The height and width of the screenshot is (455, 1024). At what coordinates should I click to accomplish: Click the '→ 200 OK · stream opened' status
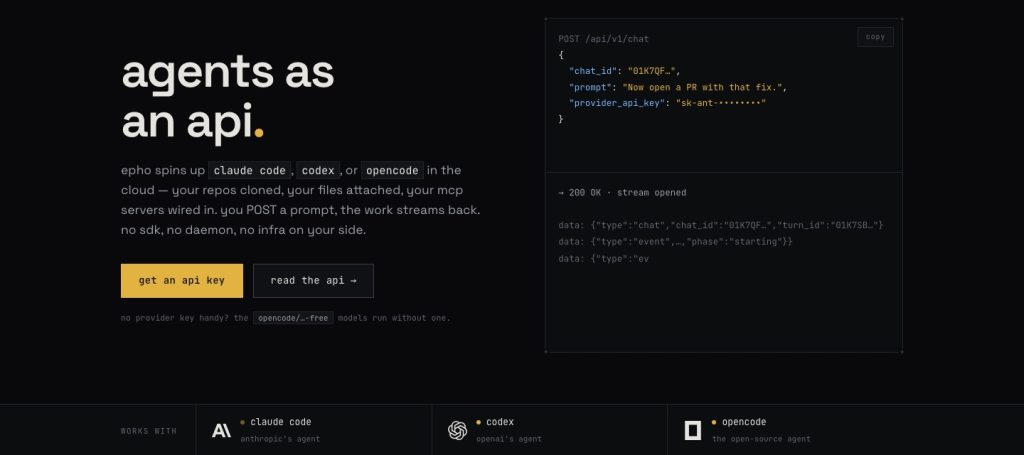pos(622,193)
